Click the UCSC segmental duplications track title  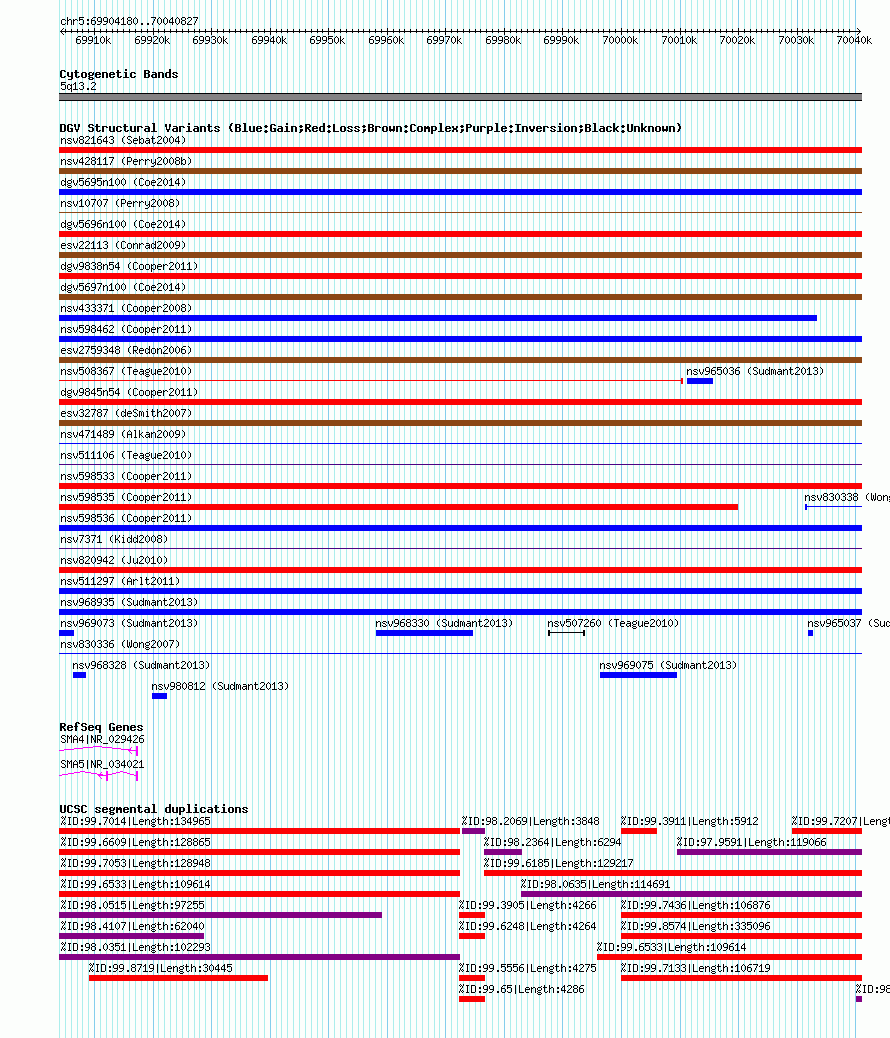(x=154, y=809)
